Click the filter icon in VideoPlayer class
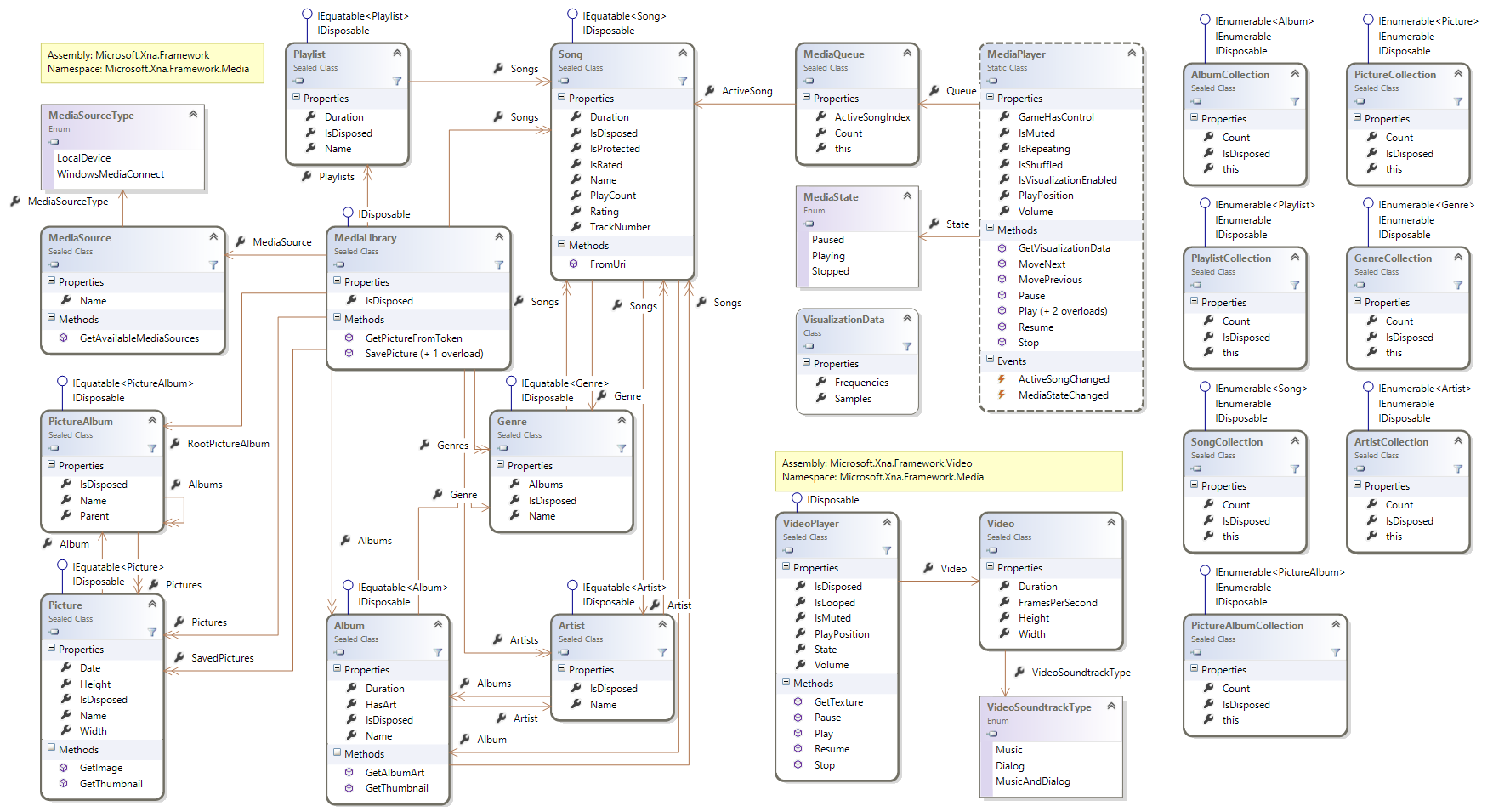The width and height of the screenshot is (1493, 812). (887, 551)
